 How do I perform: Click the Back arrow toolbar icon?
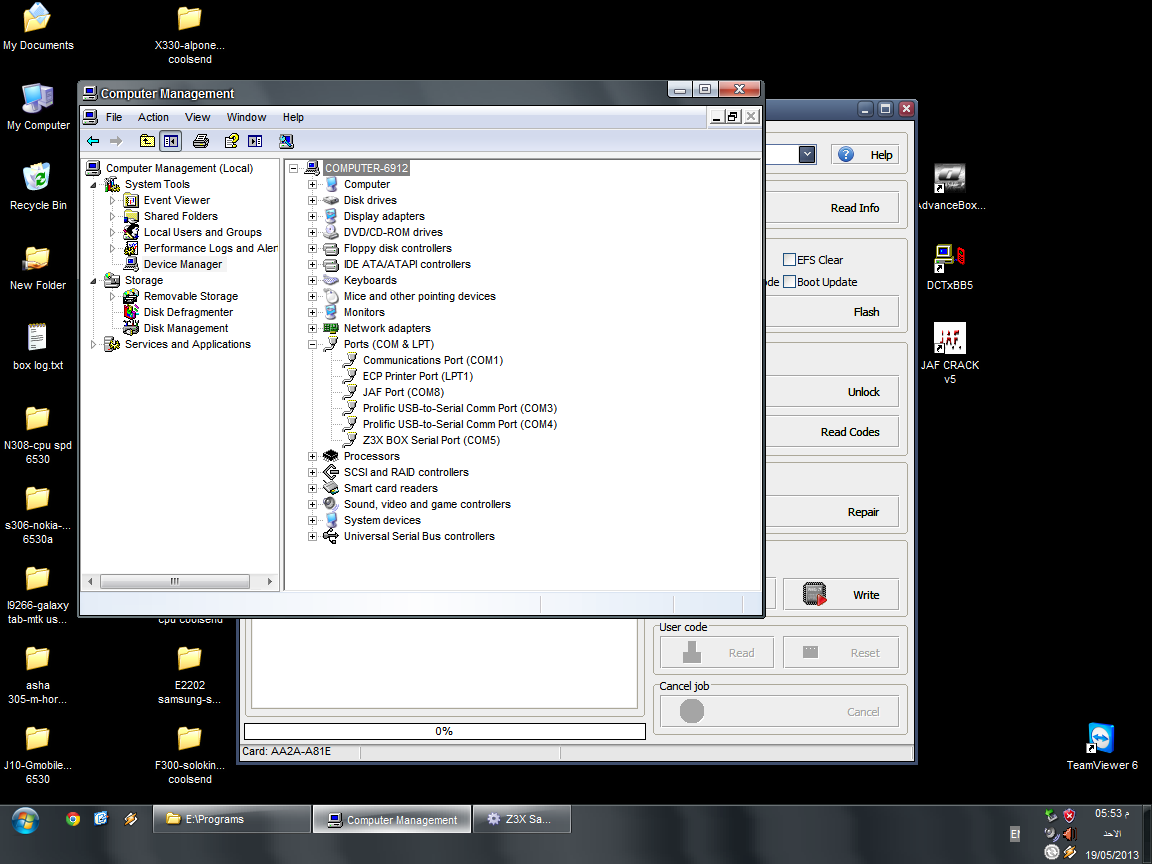coord(93,141)
